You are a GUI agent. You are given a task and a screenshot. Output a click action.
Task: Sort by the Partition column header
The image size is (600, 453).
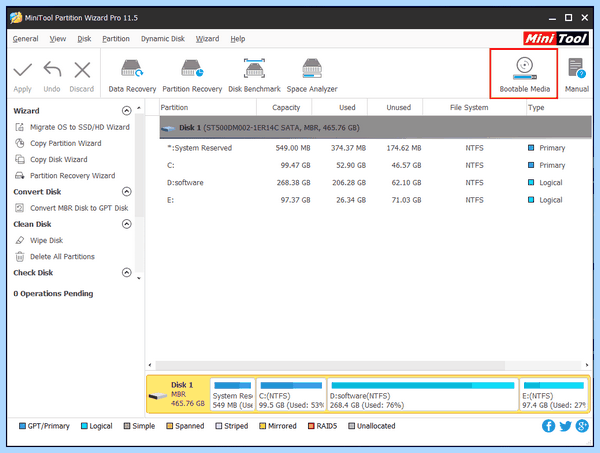(207, 108)
